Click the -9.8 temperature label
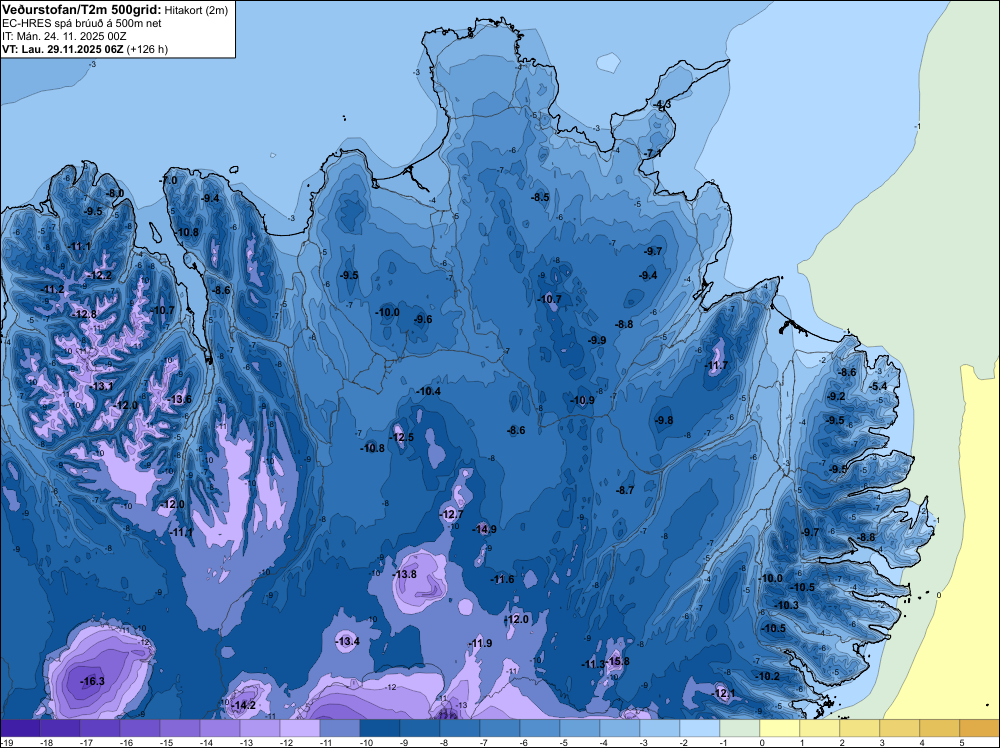The height and width of the screenshot is (748, 1000). click(664, 420)
